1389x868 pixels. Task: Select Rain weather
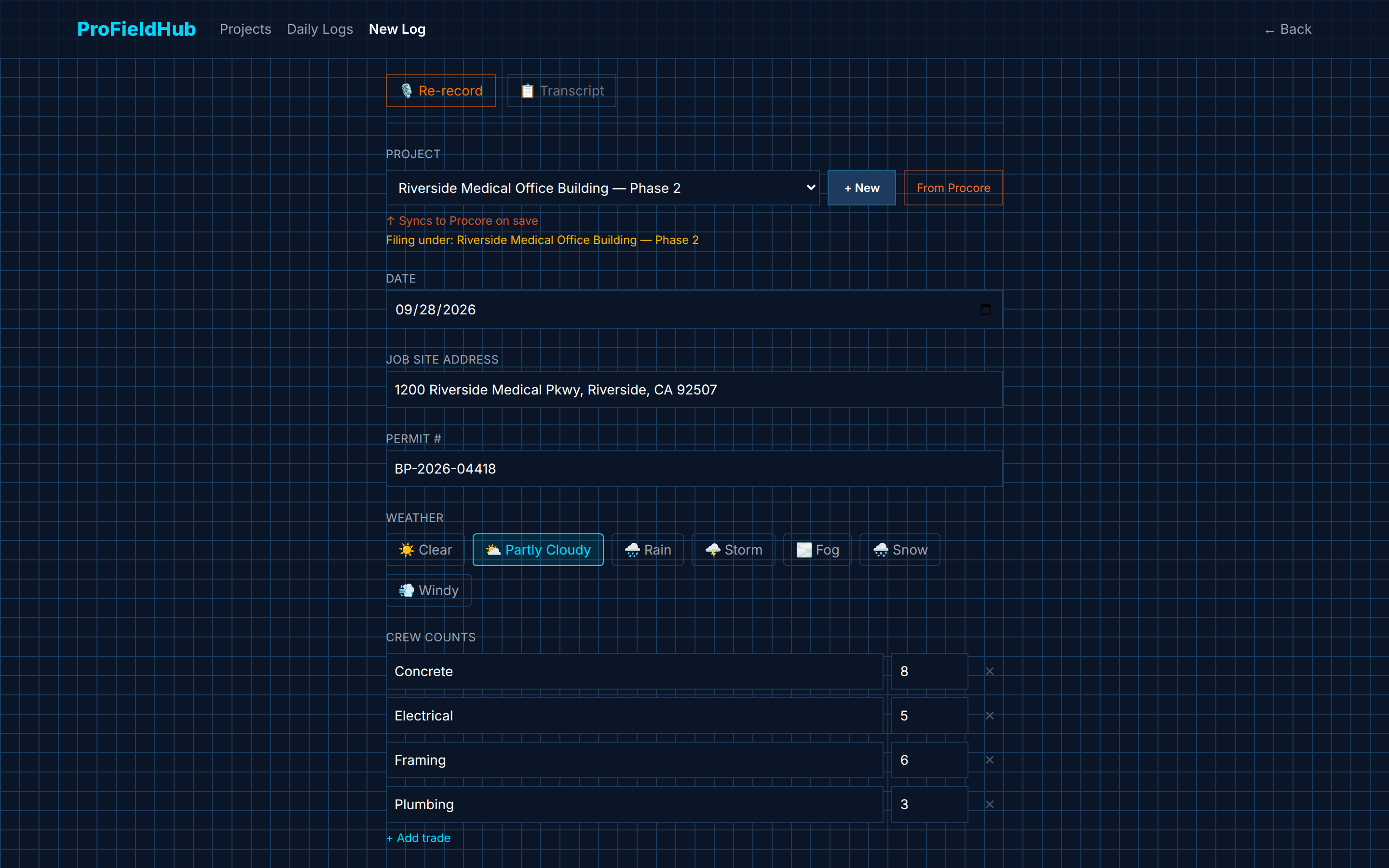pos(647,550)
